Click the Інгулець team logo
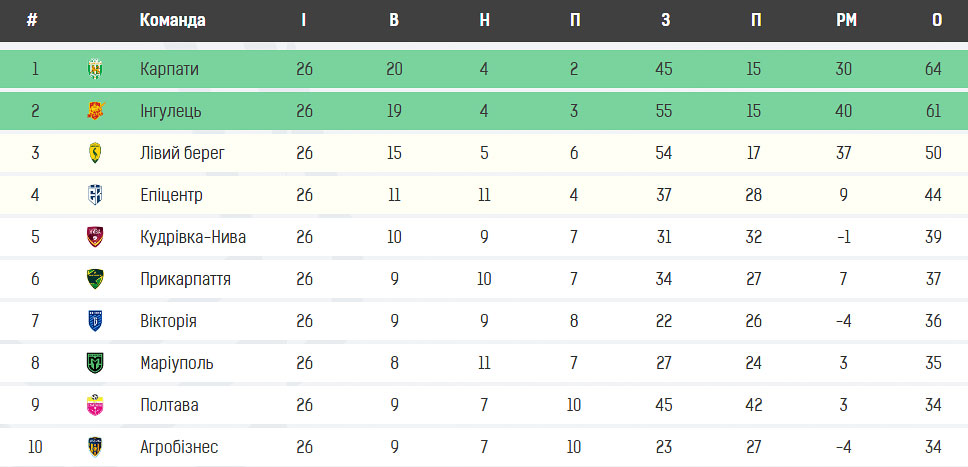This screenshot has width=968, height=467. (95, 111)
